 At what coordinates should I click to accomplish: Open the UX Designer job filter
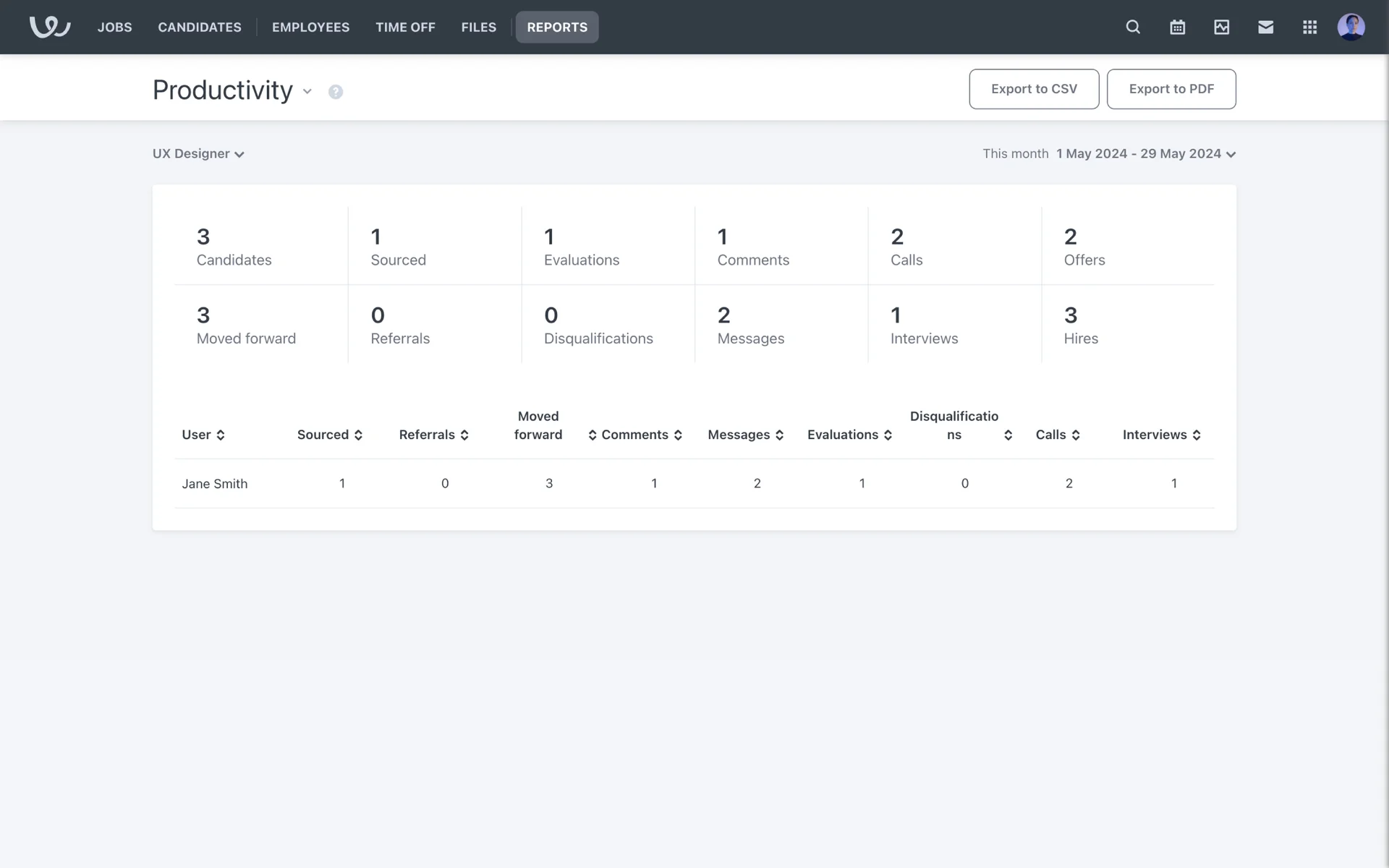point(198,154)
